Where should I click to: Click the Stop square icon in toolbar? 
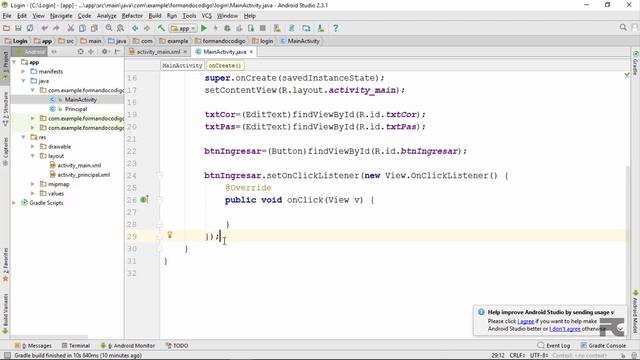[263, 28]
